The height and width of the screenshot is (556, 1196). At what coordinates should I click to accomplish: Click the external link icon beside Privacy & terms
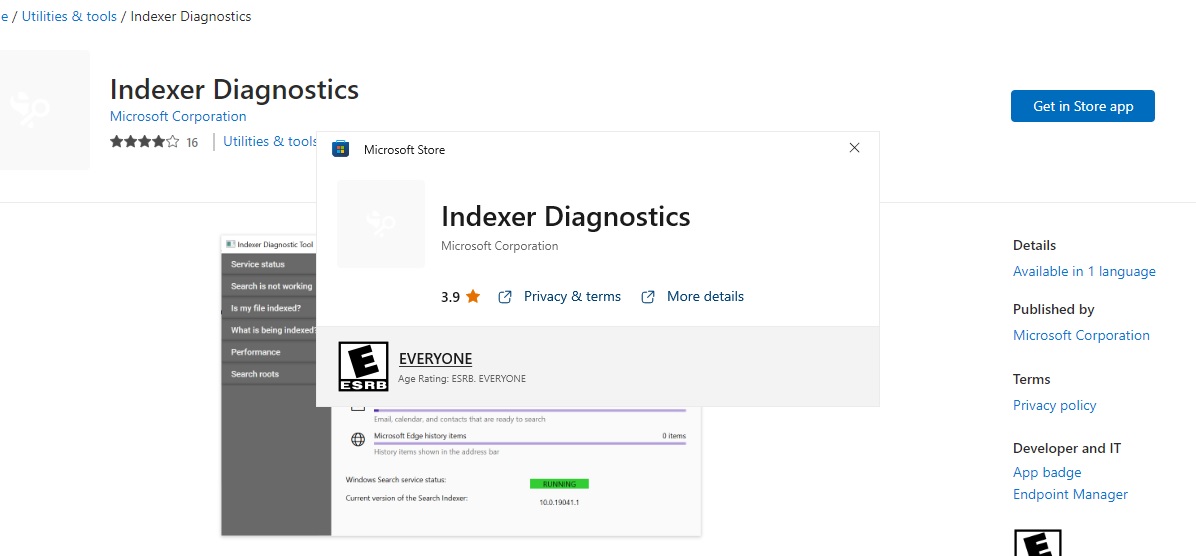coord(504,297)
